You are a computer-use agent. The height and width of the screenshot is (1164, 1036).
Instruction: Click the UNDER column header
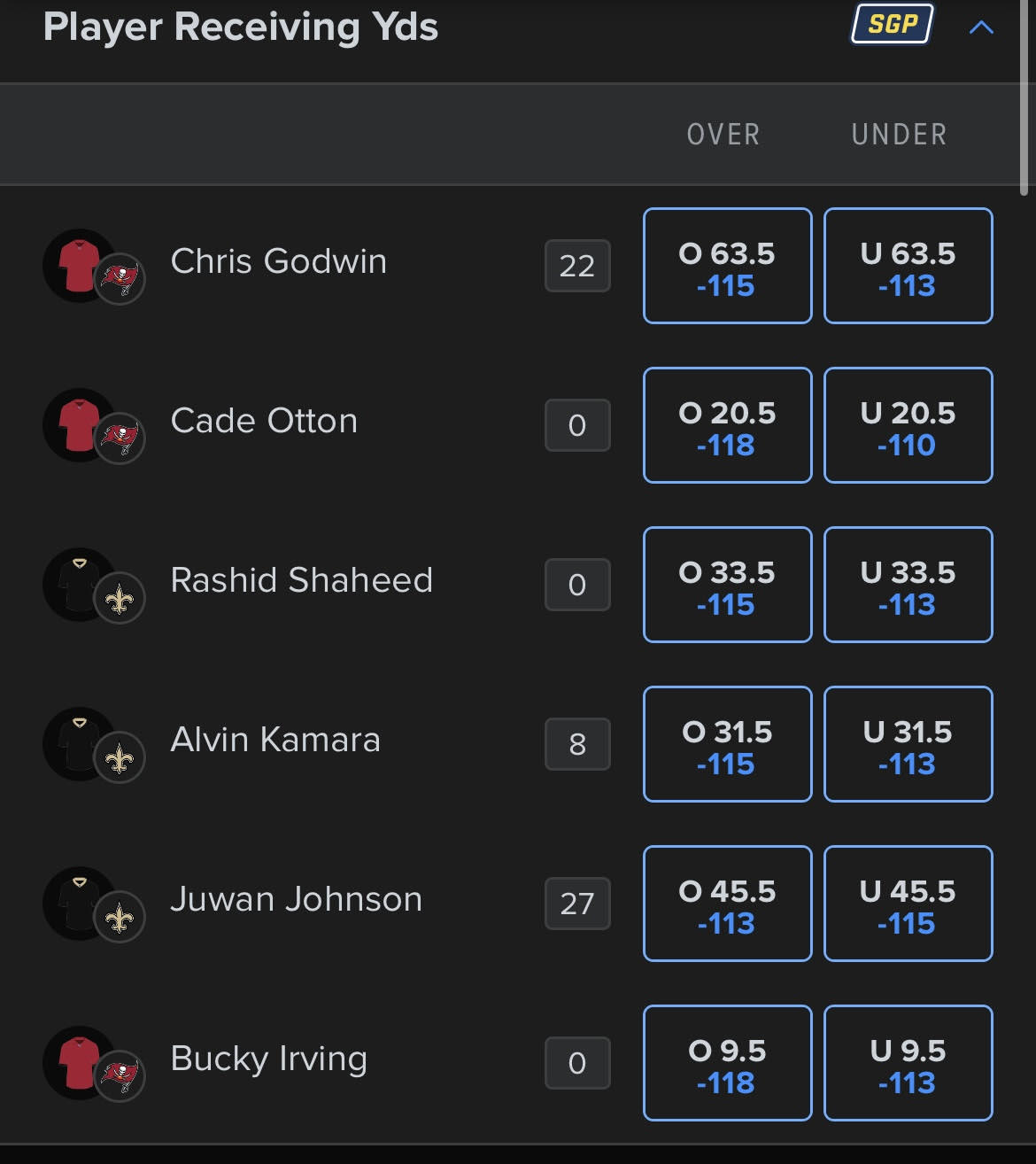[x=900, y=135]
